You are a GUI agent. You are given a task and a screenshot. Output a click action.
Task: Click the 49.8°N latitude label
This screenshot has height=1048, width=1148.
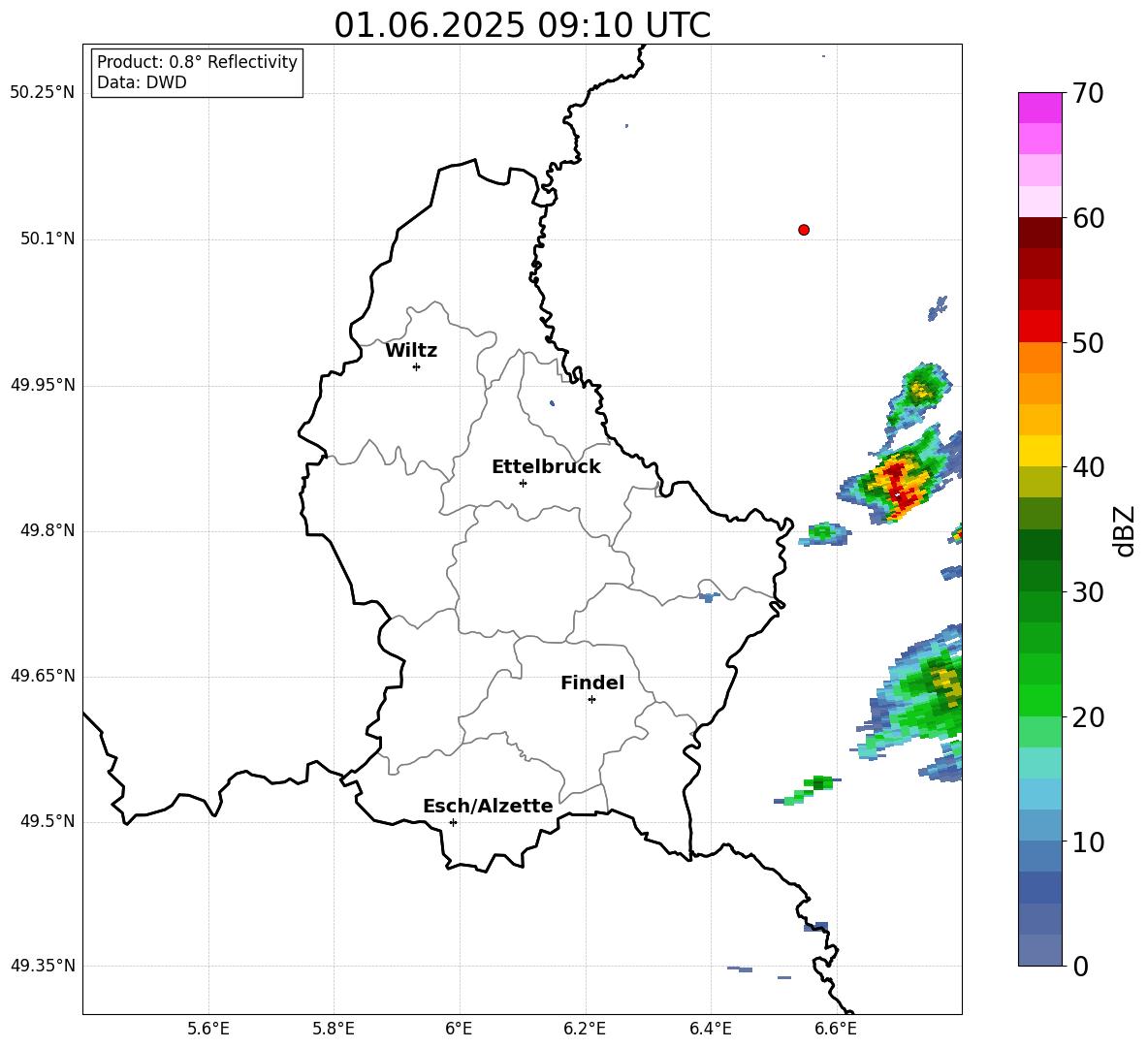pyautogui.click(x=48, y=530)
